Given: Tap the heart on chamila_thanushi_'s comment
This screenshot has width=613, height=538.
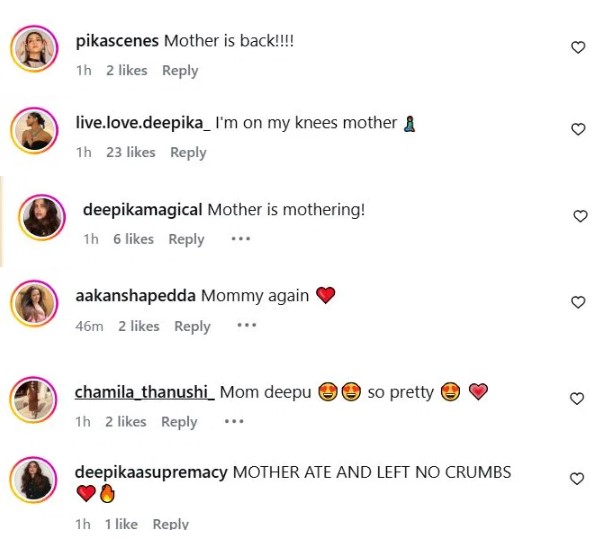Looking at the screenshot, I should pos(577,399).
